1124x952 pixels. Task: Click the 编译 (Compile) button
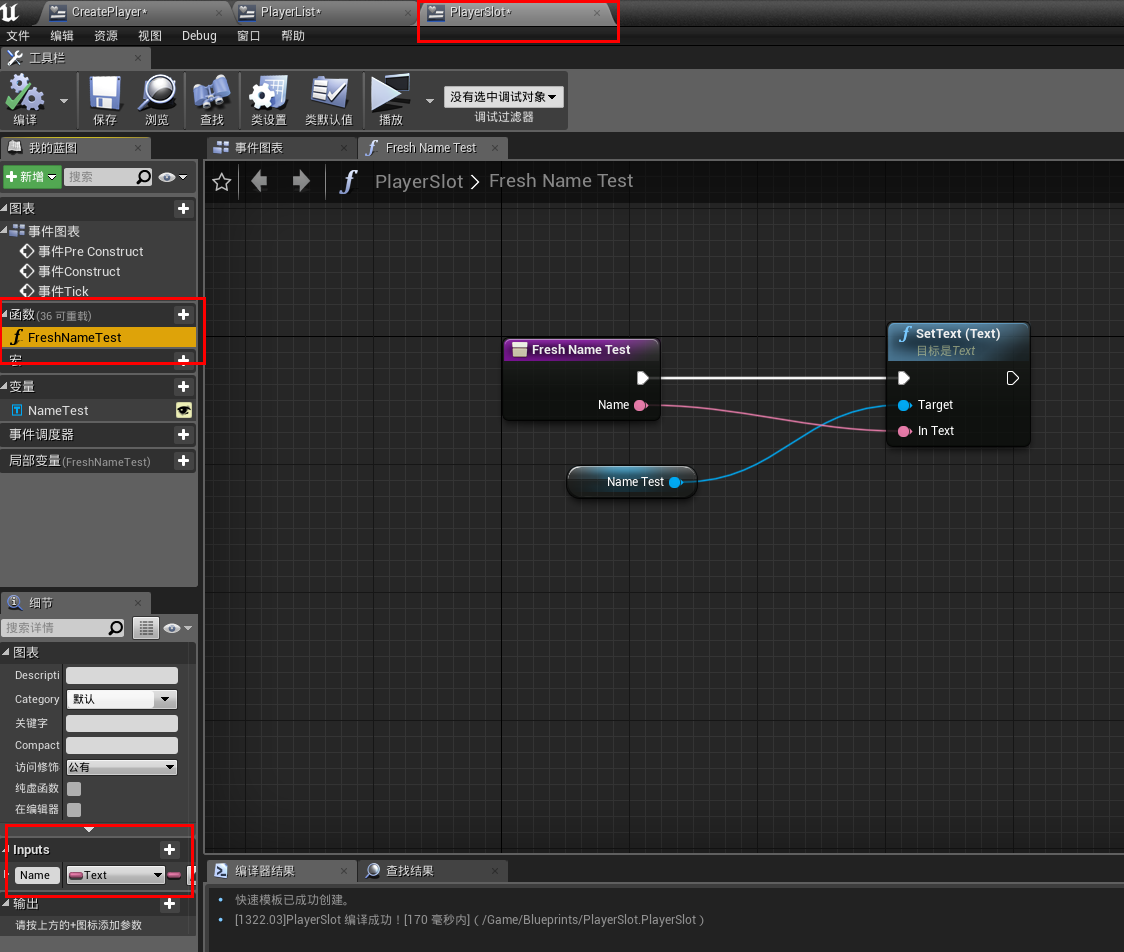(x=24, y=98)
